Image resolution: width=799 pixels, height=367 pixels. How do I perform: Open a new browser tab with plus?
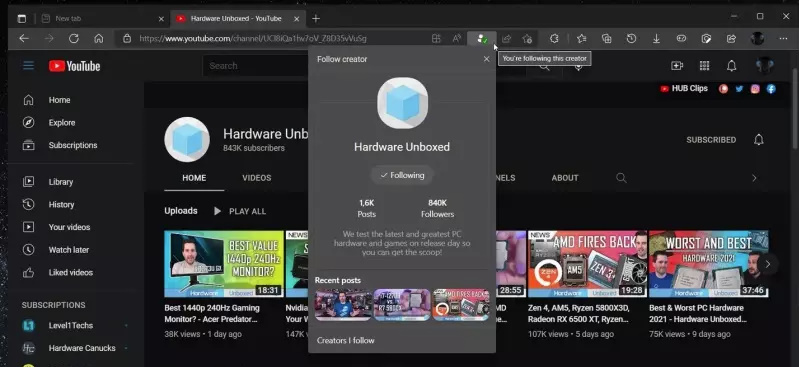click(316, 18)
